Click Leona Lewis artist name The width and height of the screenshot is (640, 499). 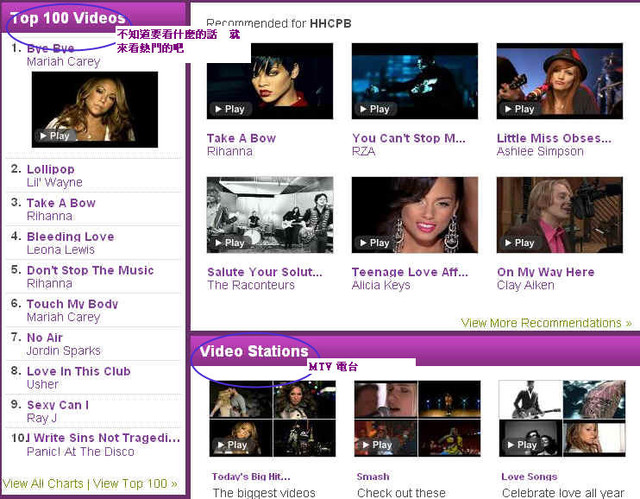[61, 249]
